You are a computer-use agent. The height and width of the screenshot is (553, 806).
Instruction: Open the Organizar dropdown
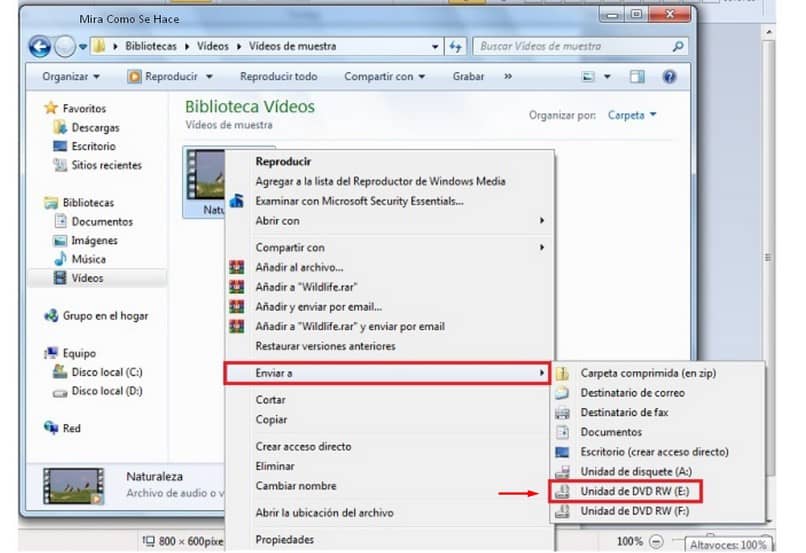click(71, 77)
